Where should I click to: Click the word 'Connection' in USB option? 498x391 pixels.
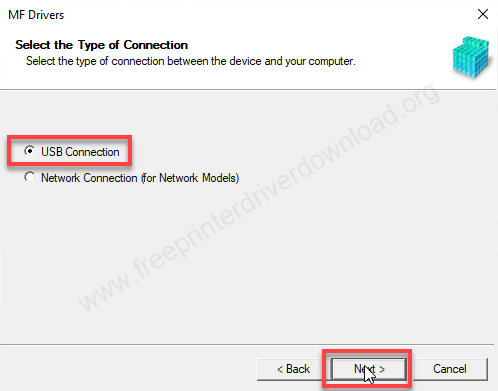[92, 152]
